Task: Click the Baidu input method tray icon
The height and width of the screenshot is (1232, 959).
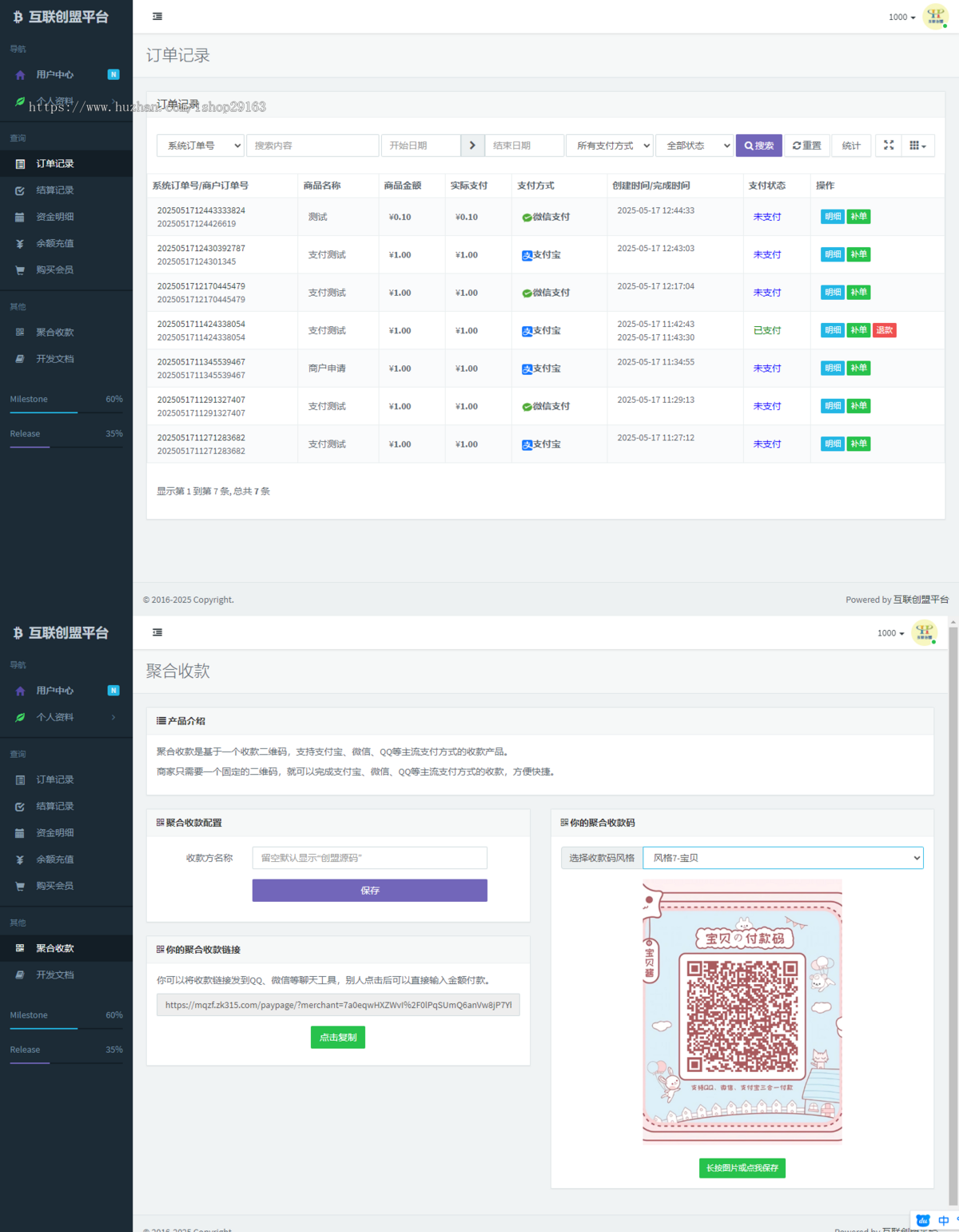Action: point(923,1221)
